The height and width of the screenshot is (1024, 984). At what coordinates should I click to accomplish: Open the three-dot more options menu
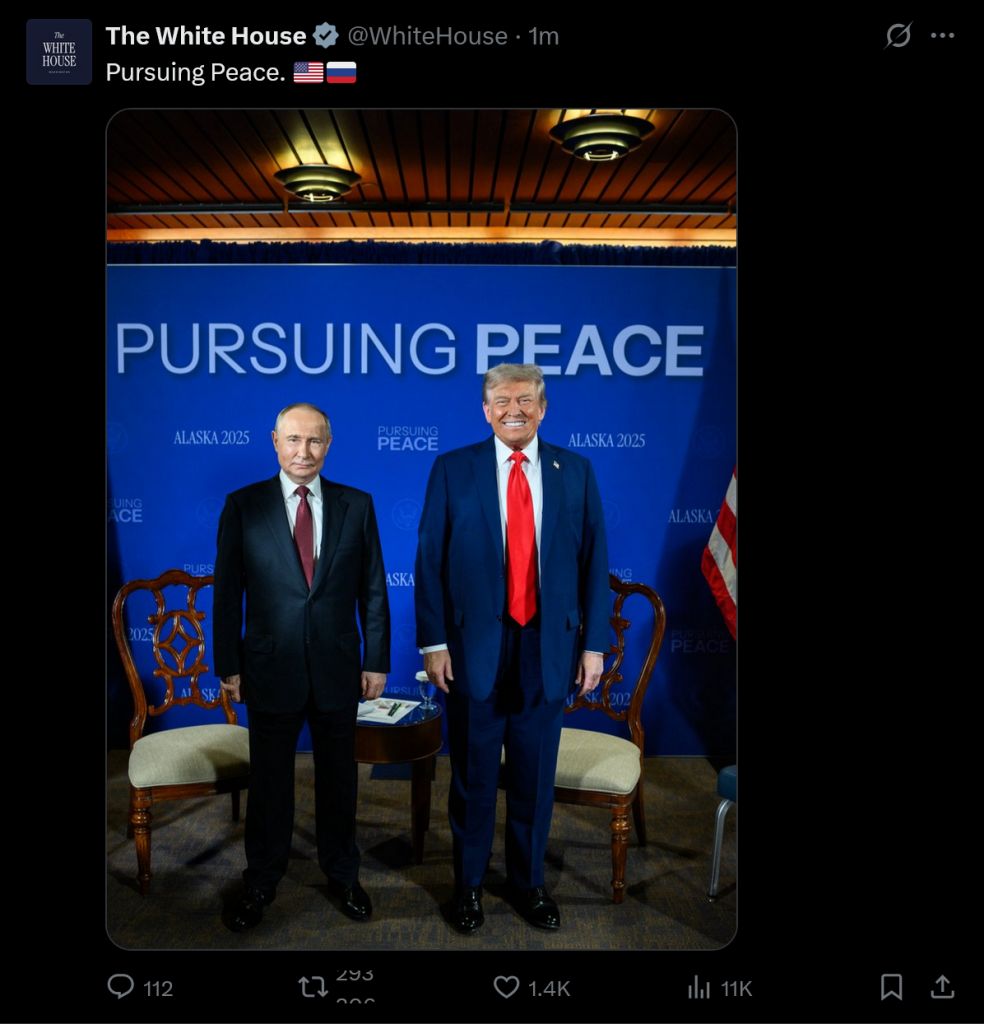942,35
